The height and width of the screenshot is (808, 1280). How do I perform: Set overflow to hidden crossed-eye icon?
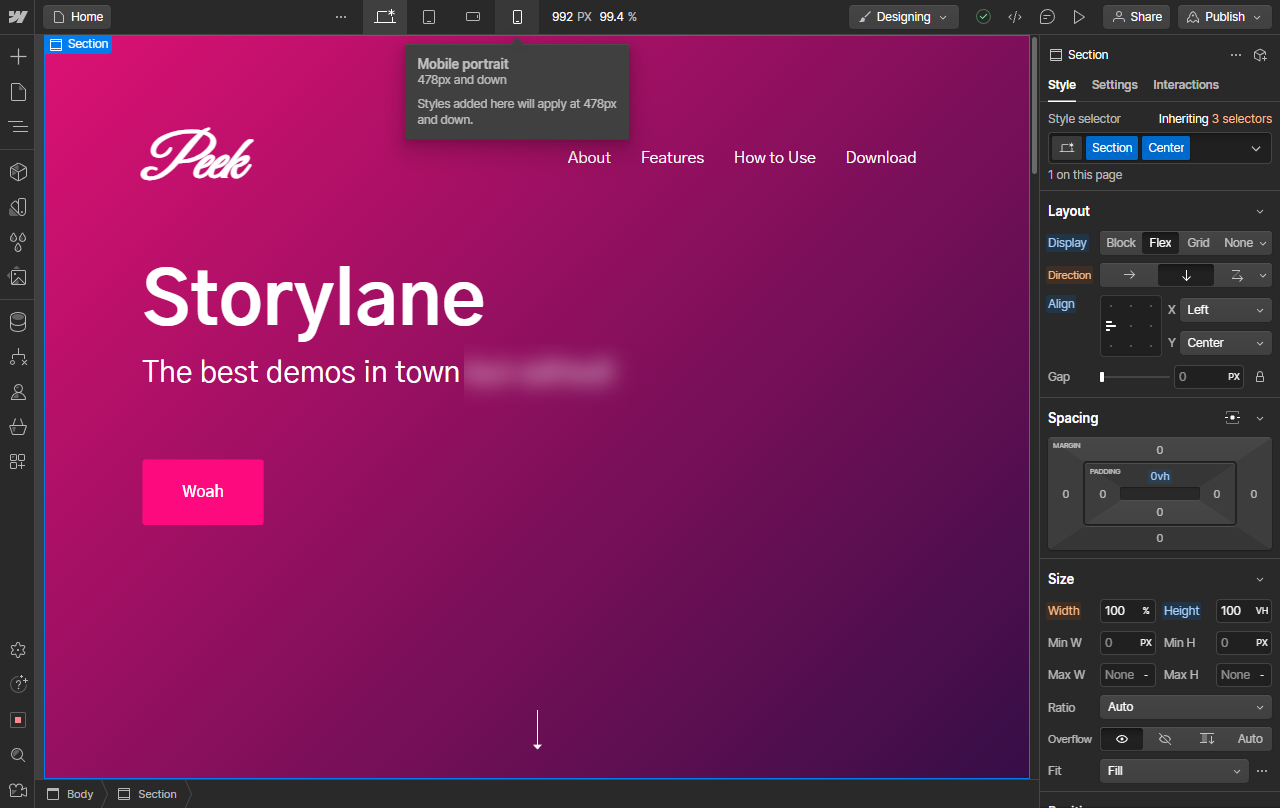click(x=1164, y=739)
